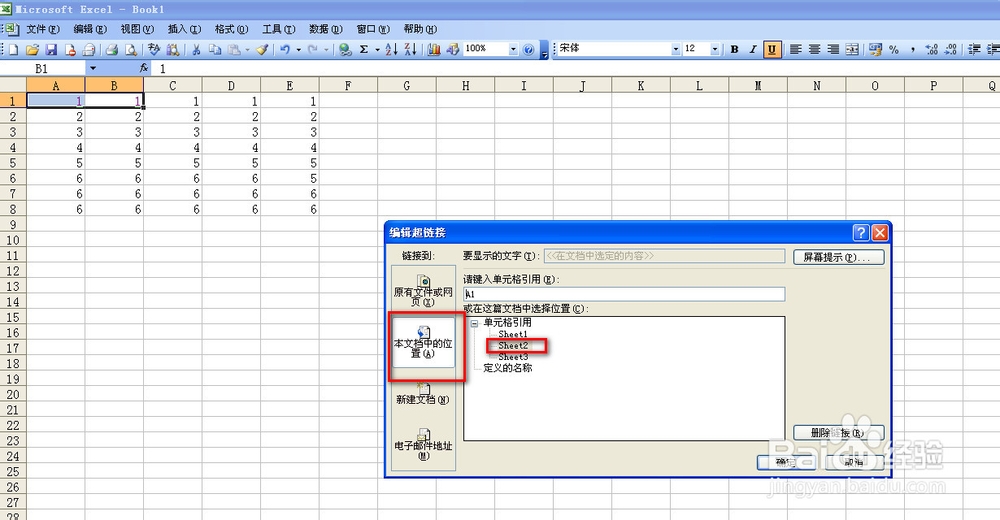
Task: Open the zoom percentage dropdown
Action: pyautogui.click(x=513, y=49)
